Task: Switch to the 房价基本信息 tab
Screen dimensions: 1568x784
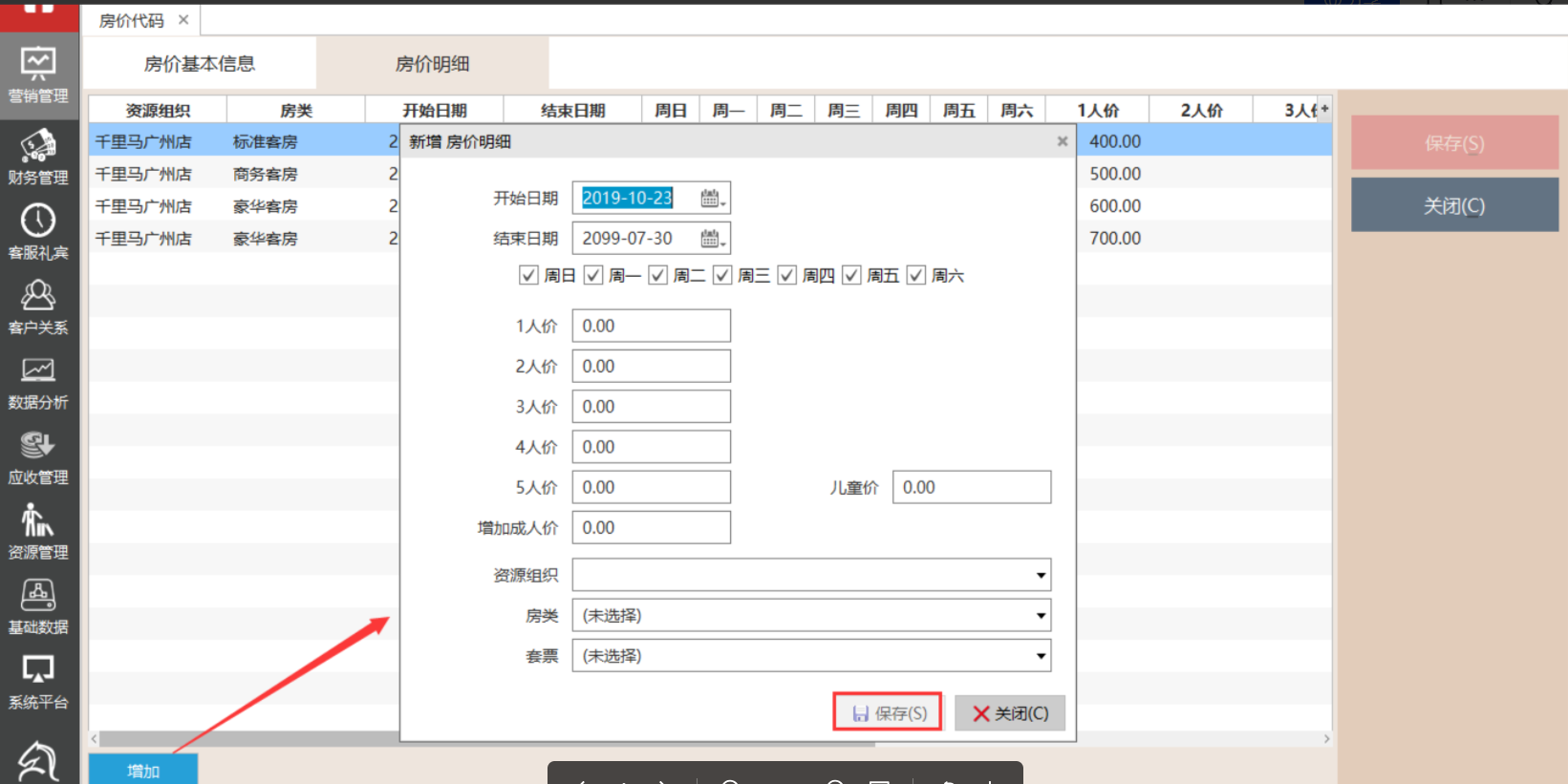Action: coord(200,64)
